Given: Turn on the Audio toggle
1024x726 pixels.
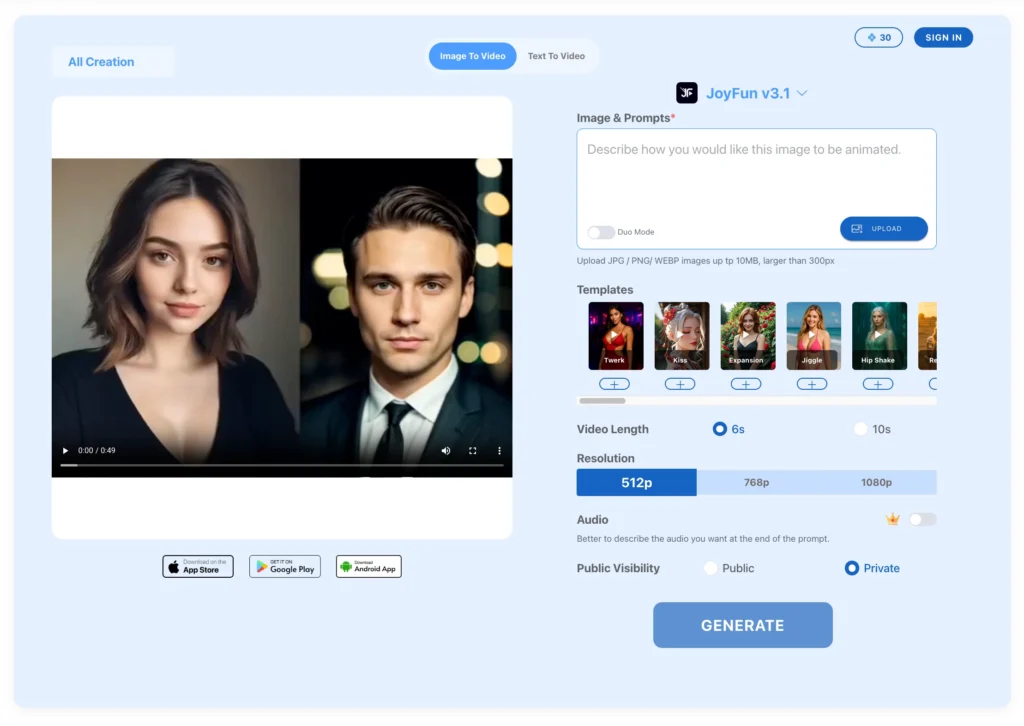Looking at the screenshot, I should 921,519.
